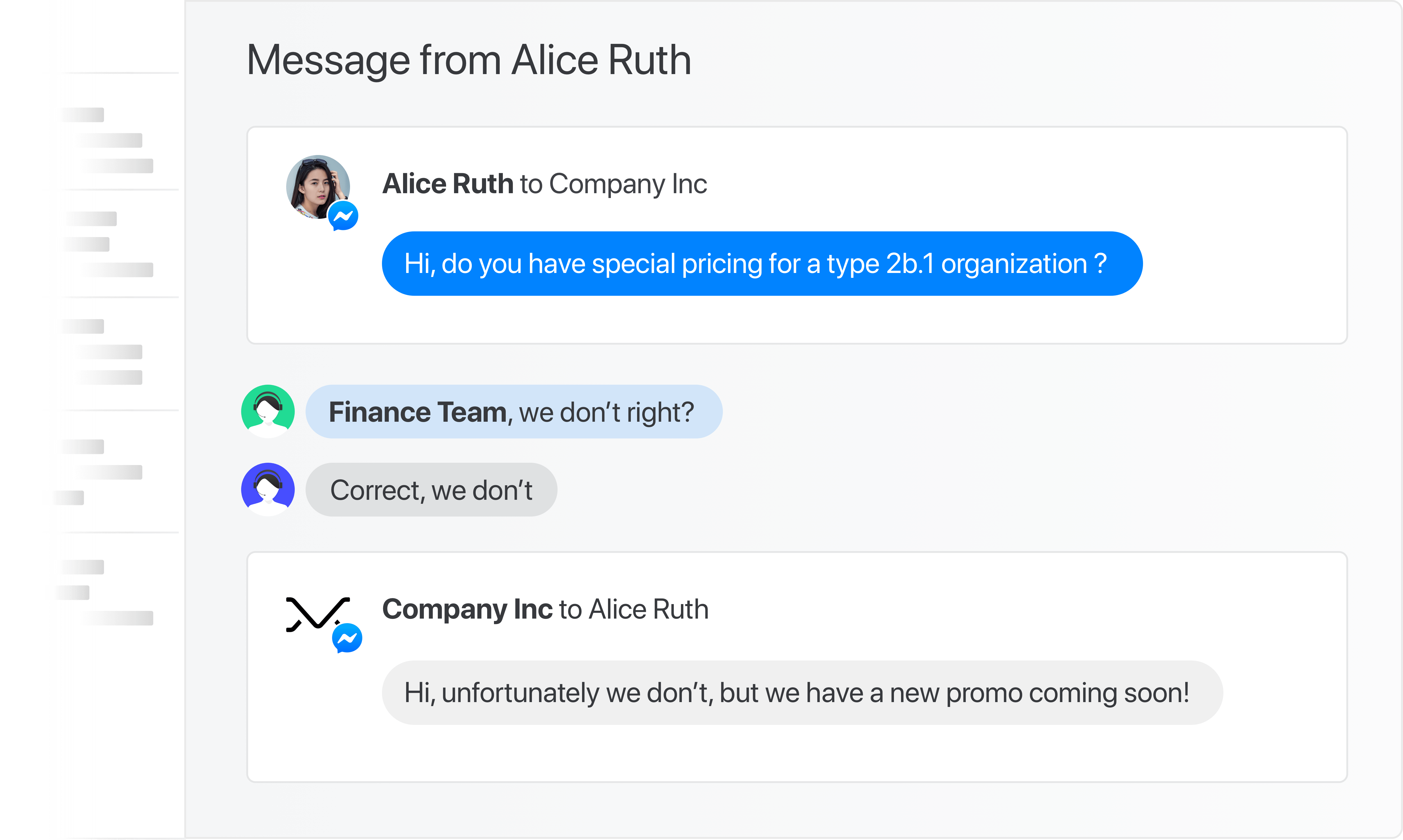Click the 'Company Inc' recipient text in Alice's header

[x=628, y=184]
